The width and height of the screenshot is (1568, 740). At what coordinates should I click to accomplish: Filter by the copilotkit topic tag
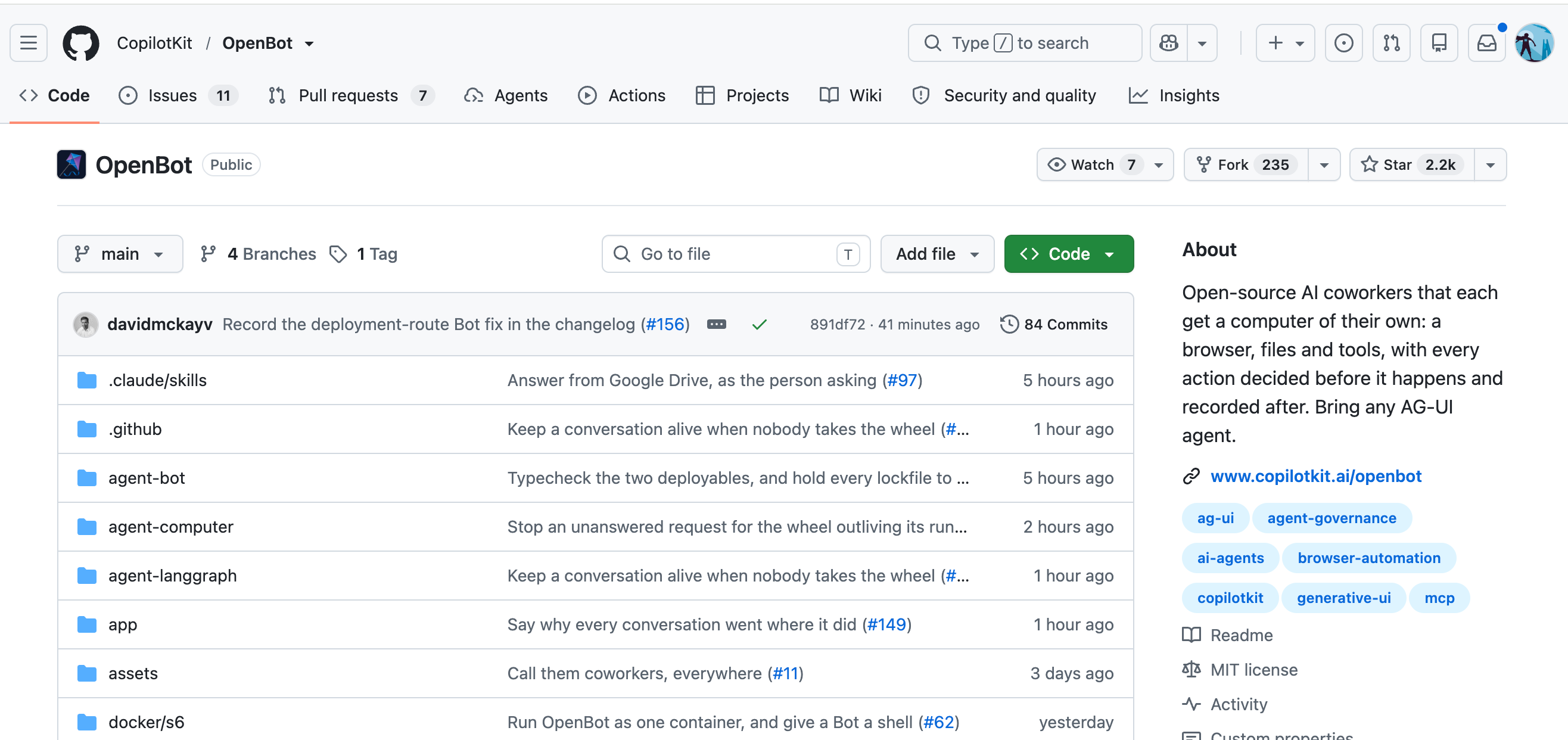click(x=1230, y=598)
